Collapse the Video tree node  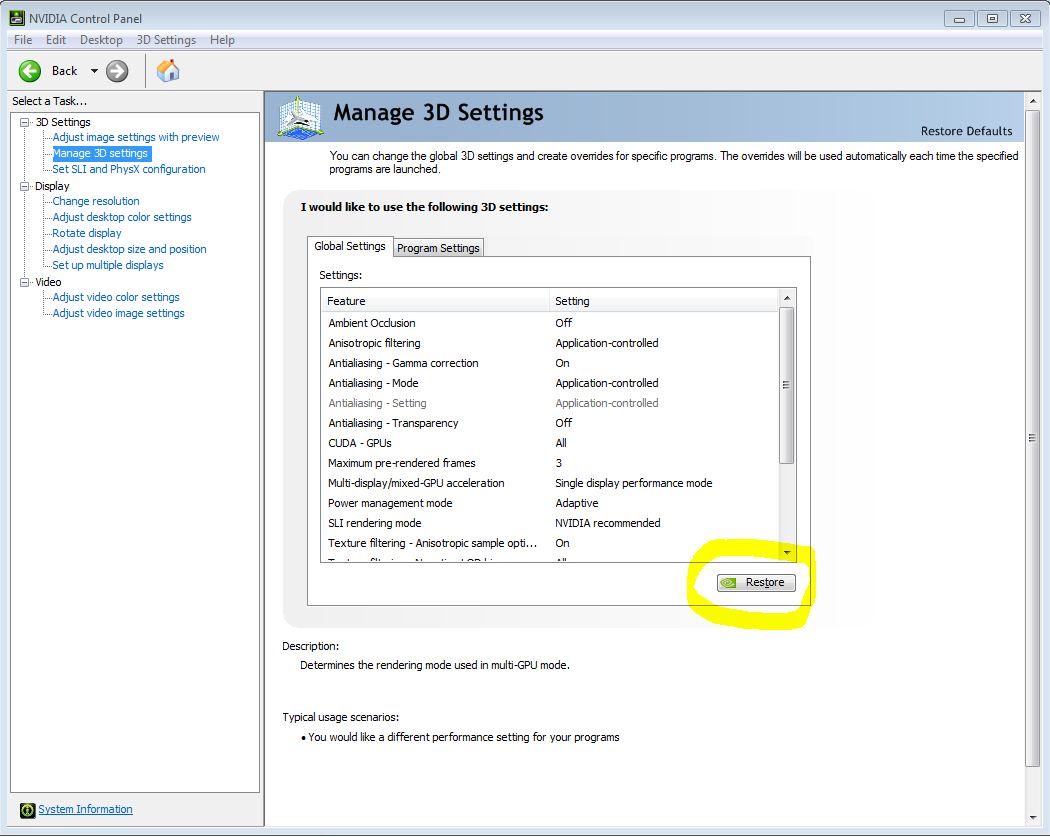coord(25,283)
